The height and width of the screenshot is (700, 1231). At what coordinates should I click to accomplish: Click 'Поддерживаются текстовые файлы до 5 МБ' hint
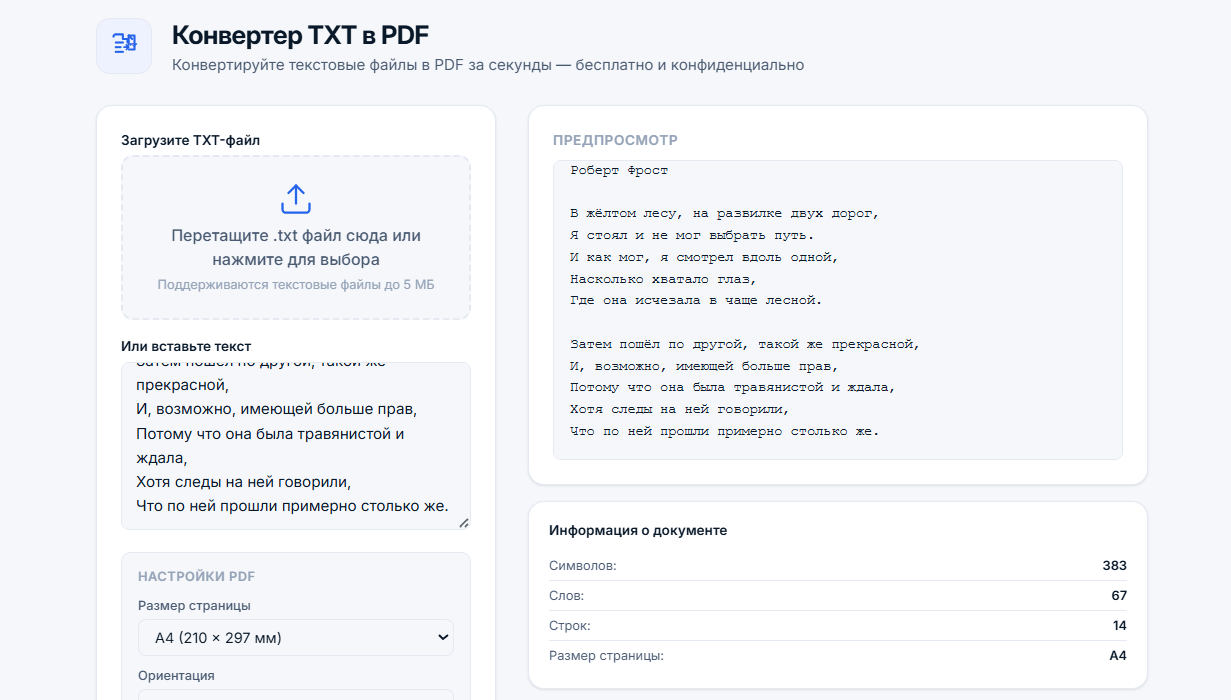(296, 285)
